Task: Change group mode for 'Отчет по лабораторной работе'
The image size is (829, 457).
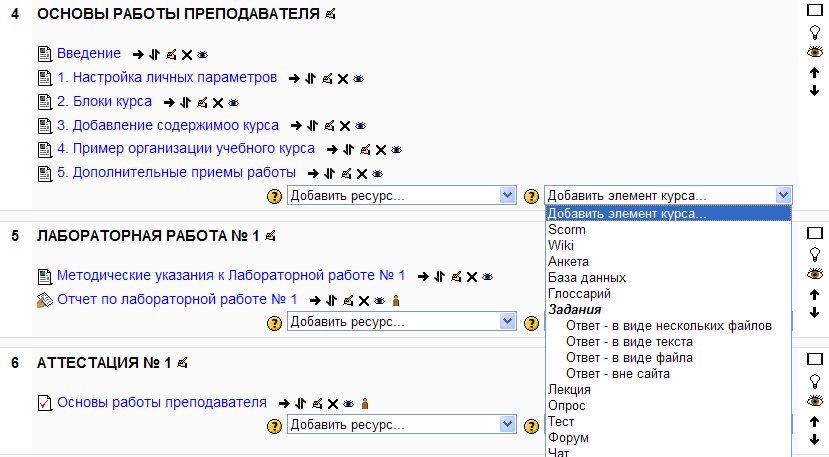Action: (396, 301)
